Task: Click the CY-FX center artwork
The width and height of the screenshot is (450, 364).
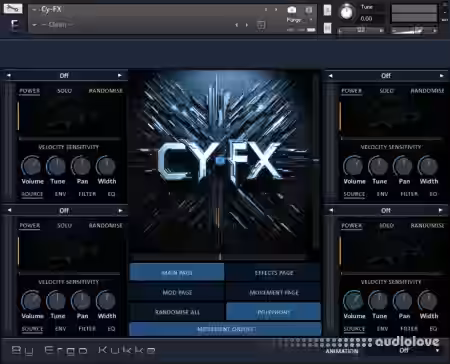Action: (x=220, y=163)
